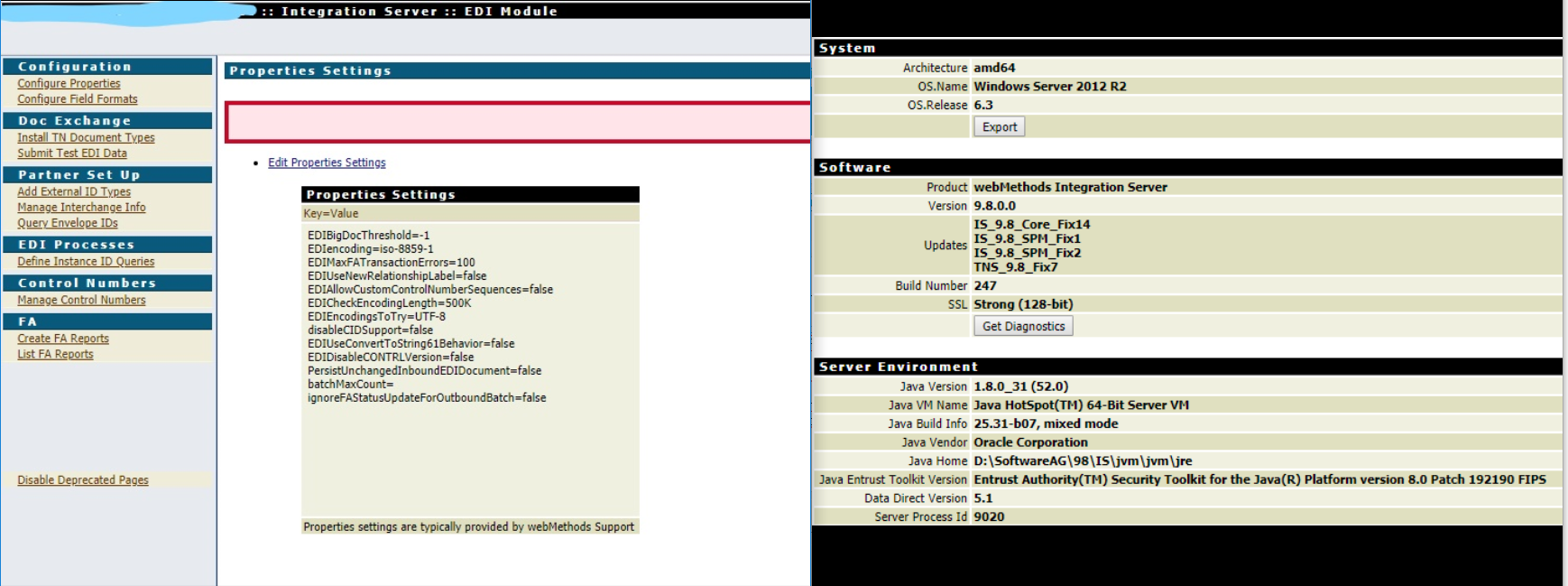Image resolution: width=1568 pixels, height=586 pixels.
Task: Click the OS.Release 6.3 value
Action: pyautogui.click(x=983, y=106)
